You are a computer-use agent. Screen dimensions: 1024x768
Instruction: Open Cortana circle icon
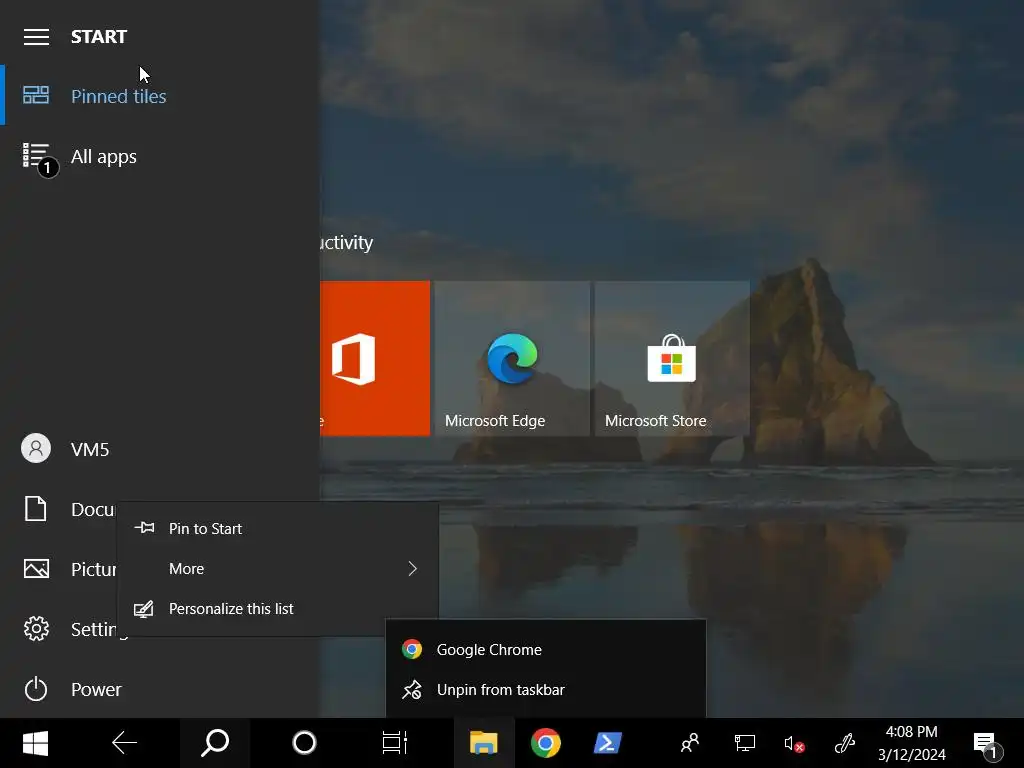tap(304, 743)
